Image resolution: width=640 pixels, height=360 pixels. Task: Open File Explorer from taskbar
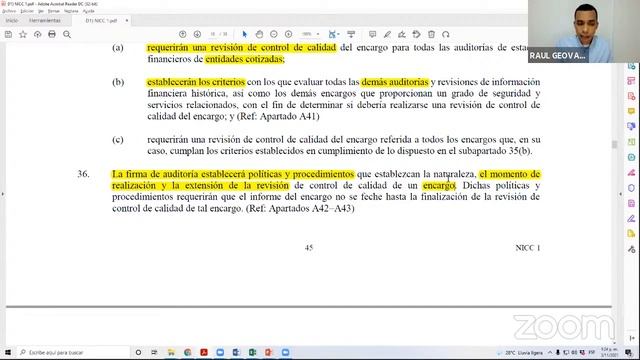(x=171, y=352)
